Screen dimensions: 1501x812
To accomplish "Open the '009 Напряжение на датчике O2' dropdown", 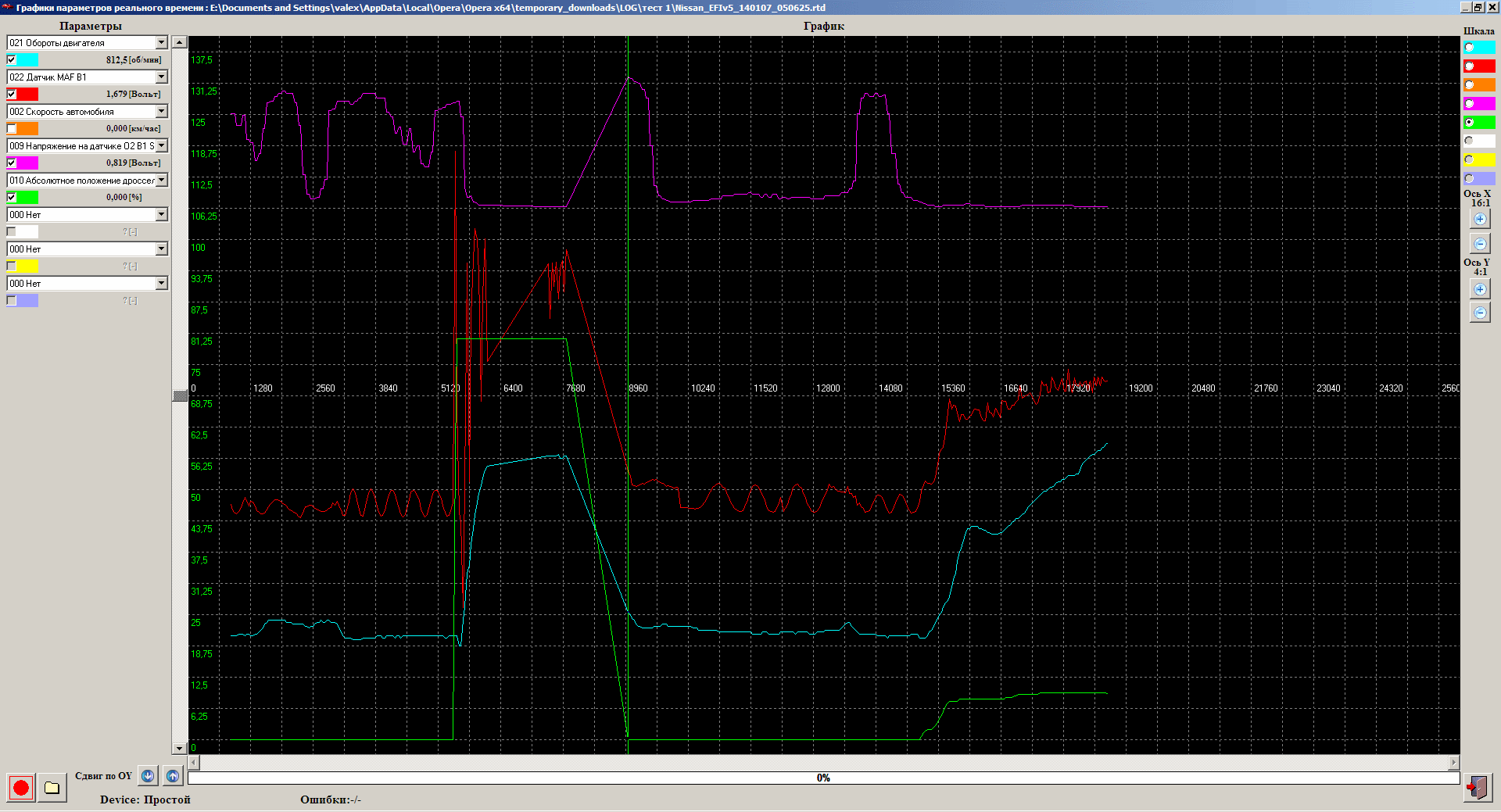I will 162,145.
